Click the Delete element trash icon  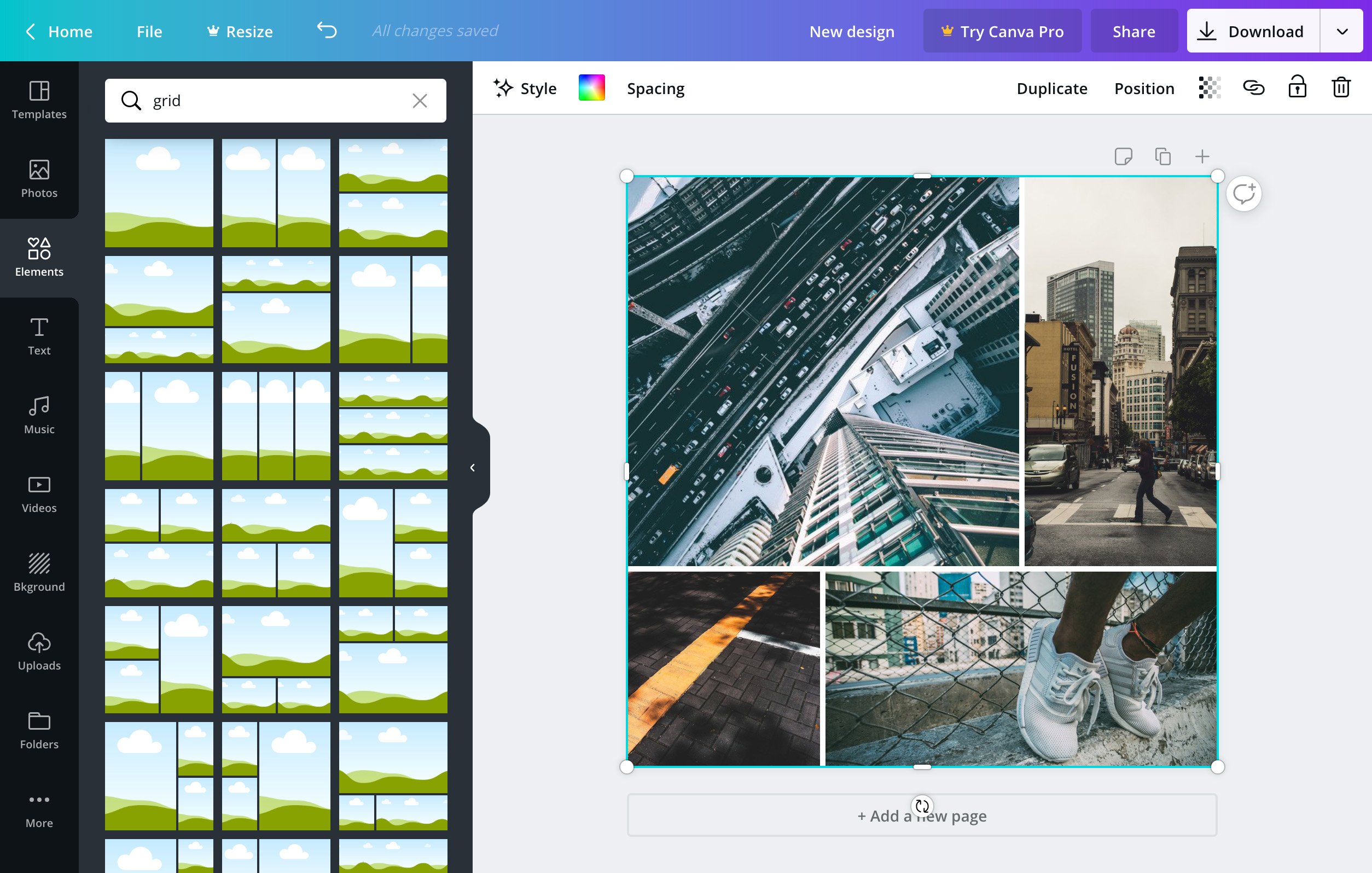pyautogui.click(x=1341, y=88)
